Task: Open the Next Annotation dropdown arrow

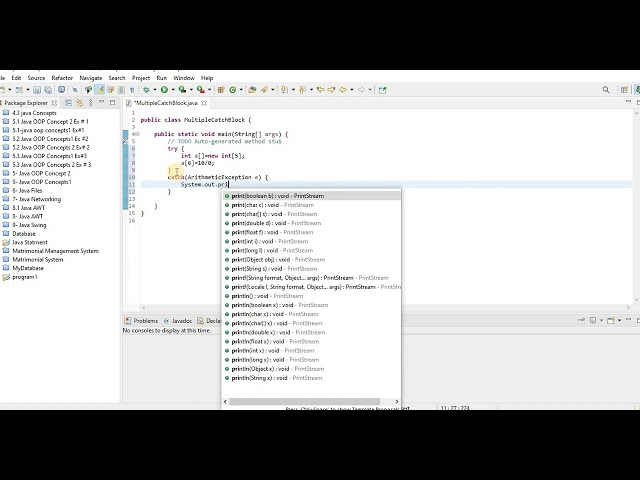Action: (293, 90)
